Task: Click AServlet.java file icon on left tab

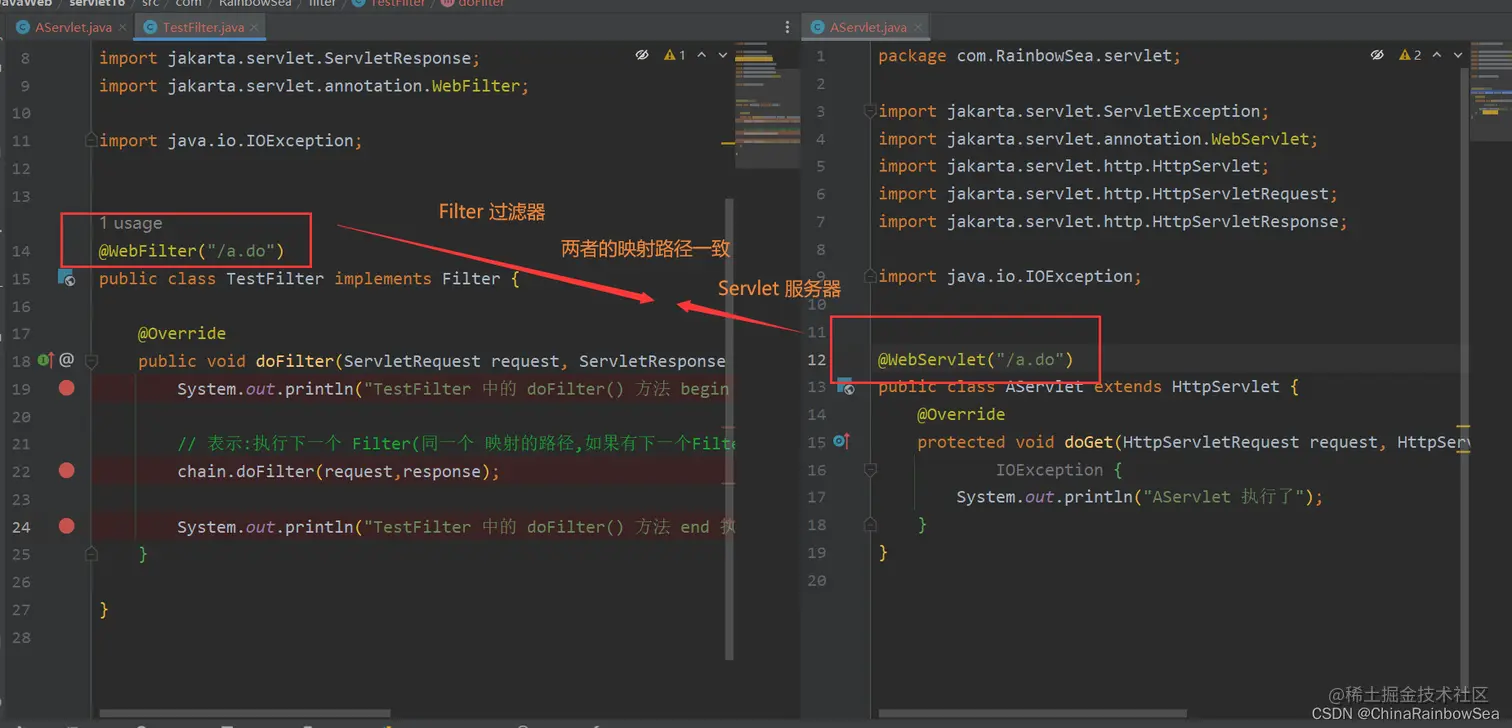Action: coord(23,27)
